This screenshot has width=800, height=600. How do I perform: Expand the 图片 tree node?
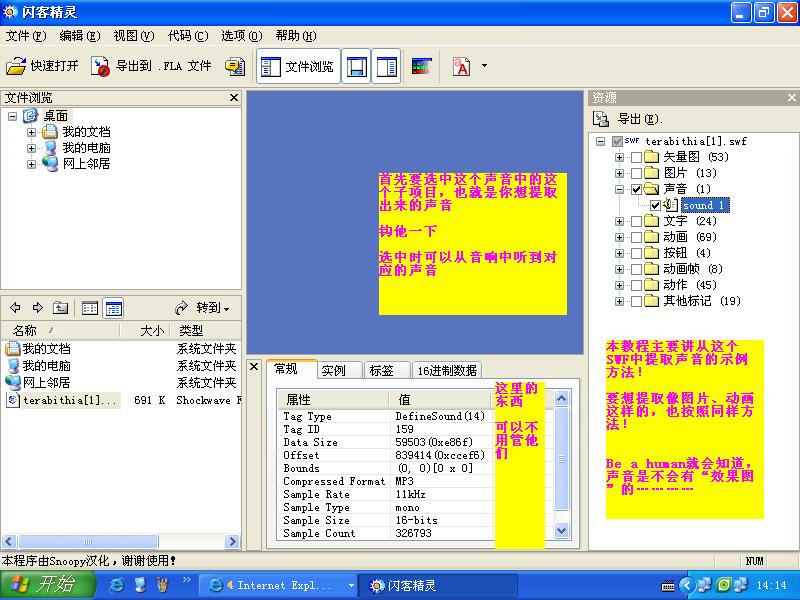(619, 173)
